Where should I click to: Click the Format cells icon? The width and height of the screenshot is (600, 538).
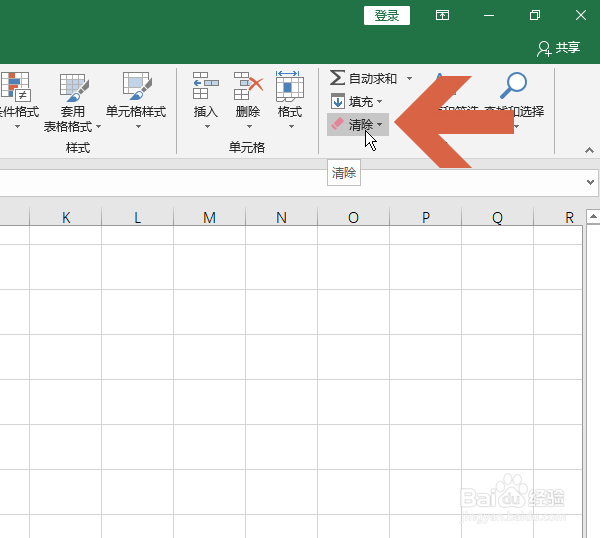pos(290,86)
